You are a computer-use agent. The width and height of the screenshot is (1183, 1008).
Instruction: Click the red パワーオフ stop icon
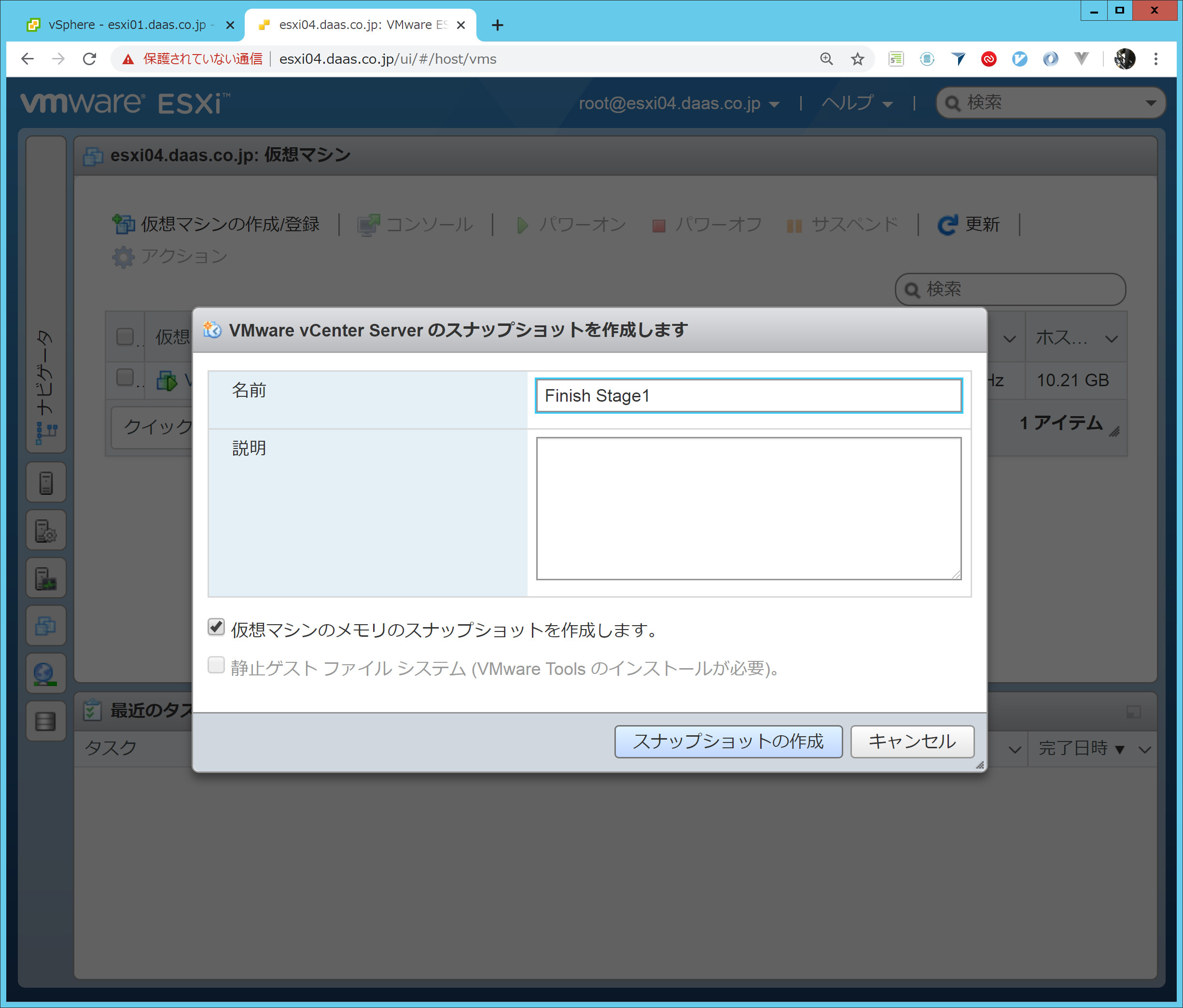point(658,225)
